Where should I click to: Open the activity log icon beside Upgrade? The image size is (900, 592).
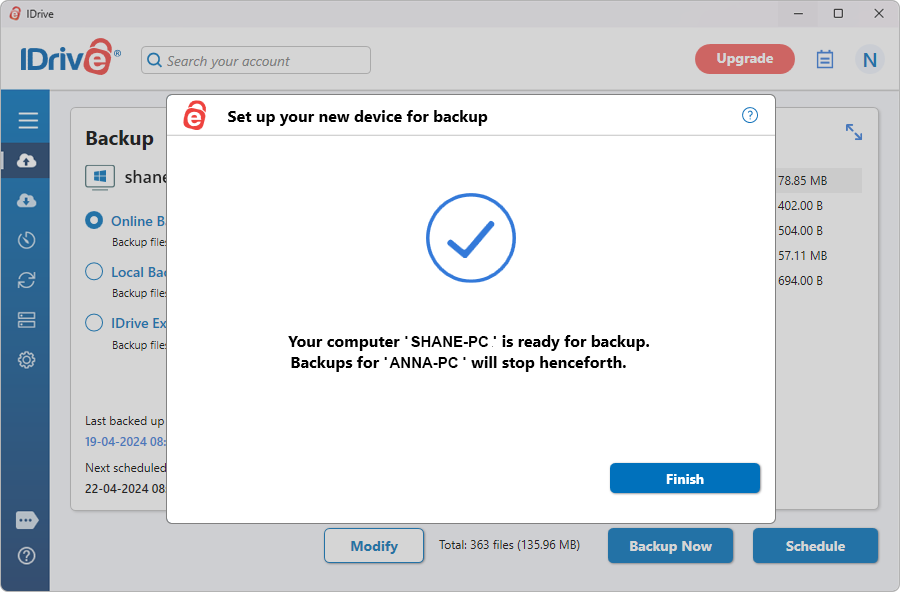pos(825,60)
